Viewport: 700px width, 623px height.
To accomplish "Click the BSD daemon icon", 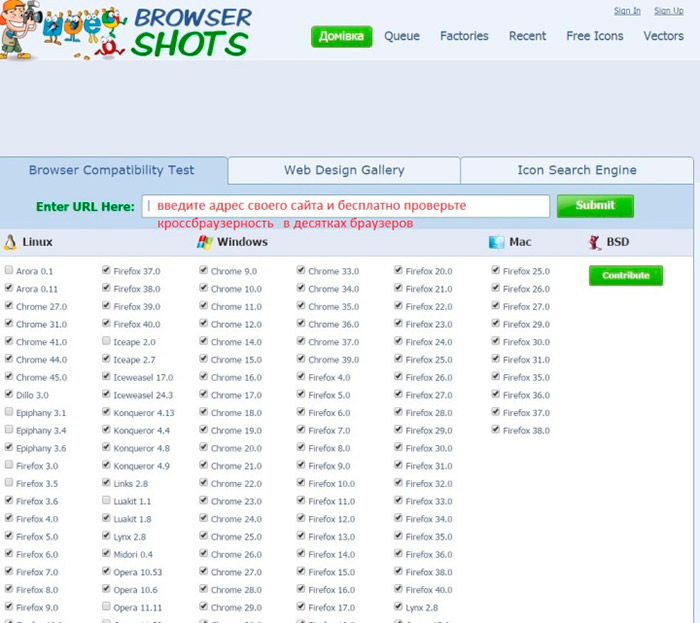I will point(595,242).
